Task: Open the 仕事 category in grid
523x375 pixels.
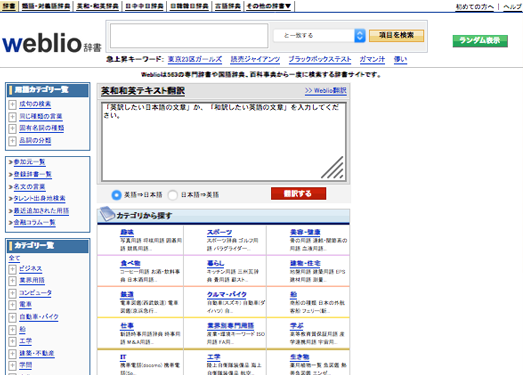Action: pyautogui.click(x=127, y=326)
